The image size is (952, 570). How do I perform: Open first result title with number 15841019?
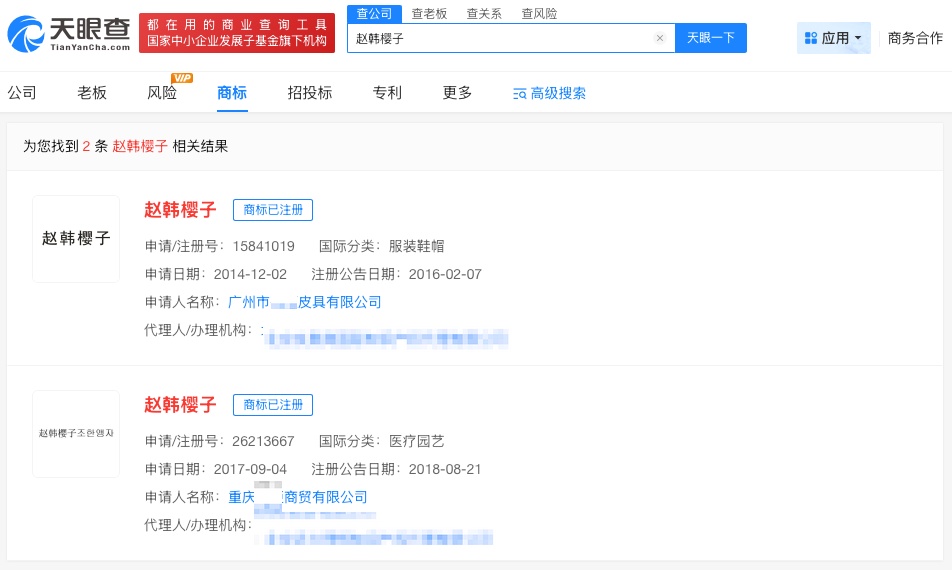point(180,210)
